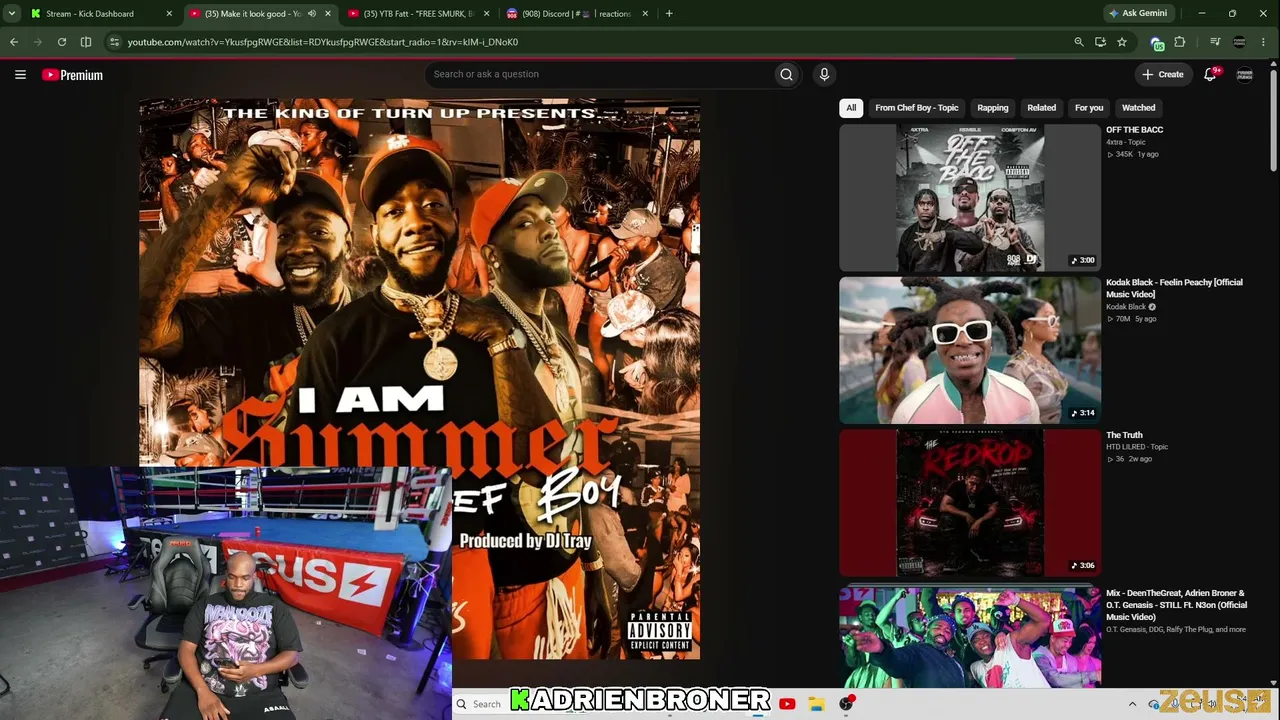Open The Truth video thumbnail
The width and height of the screenshot is (1280, 720).
[x=970, y=503]
